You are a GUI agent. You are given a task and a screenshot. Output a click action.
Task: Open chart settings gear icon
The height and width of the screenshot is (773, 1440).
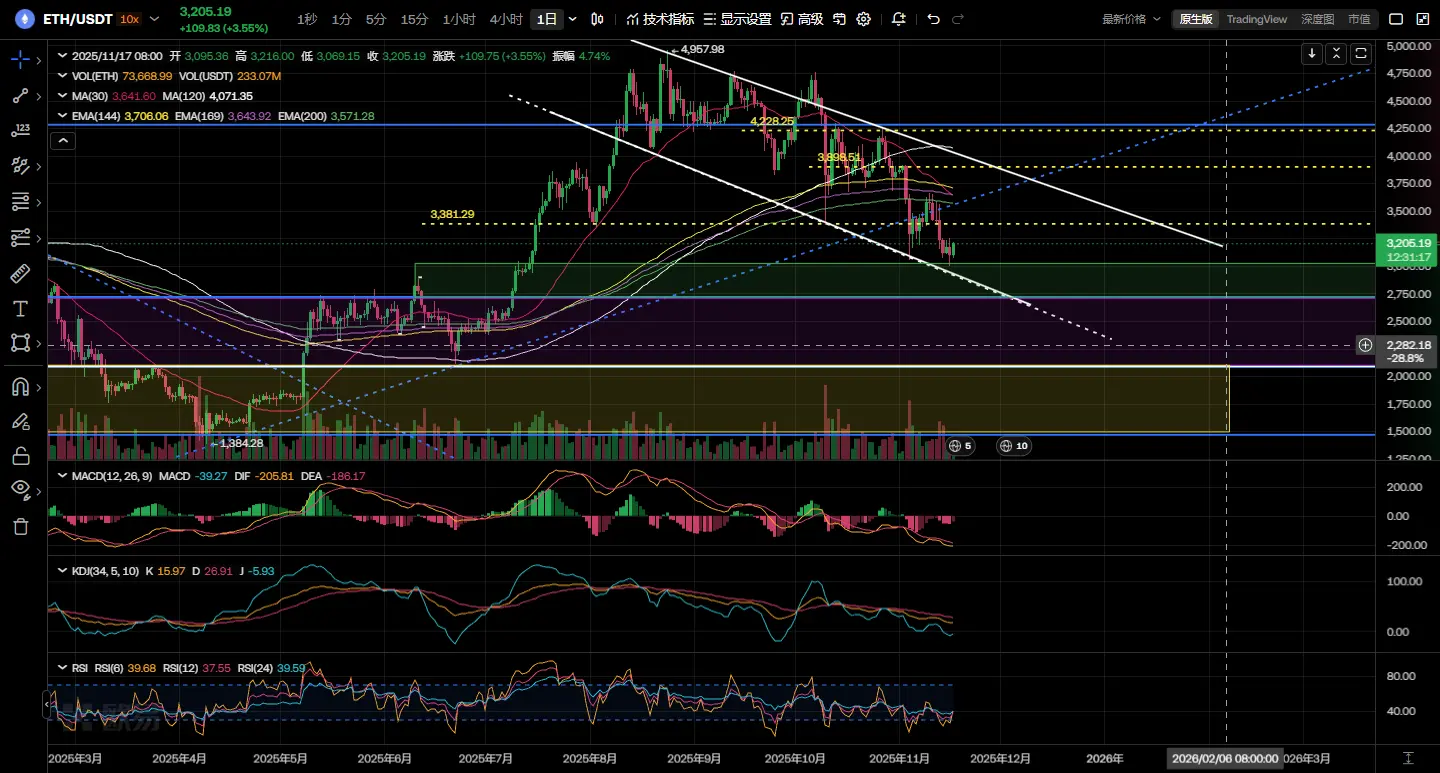point(864,19)
